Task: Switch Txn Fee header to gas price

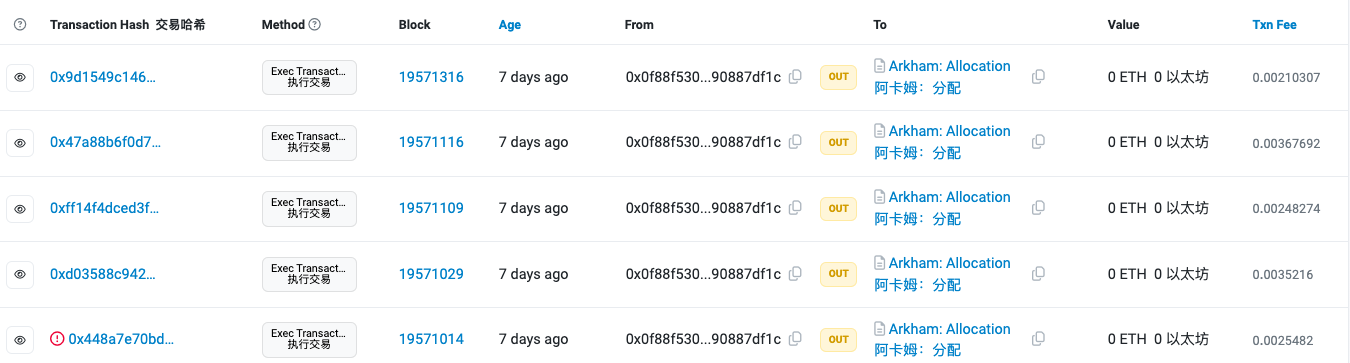Action: pos(1274,24)
